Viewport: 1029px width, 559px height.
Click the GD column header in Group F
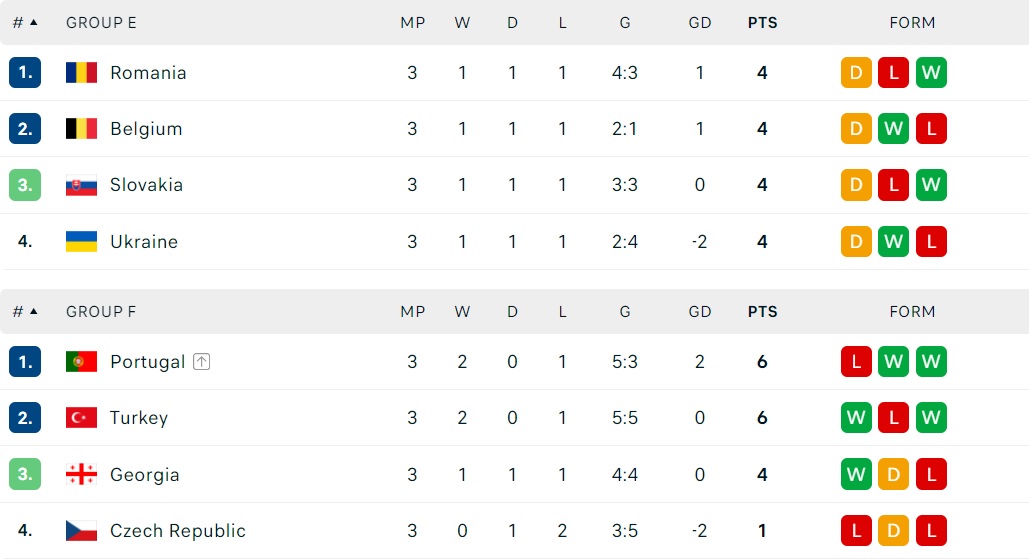pyautogui.click(x=700, y=312)
